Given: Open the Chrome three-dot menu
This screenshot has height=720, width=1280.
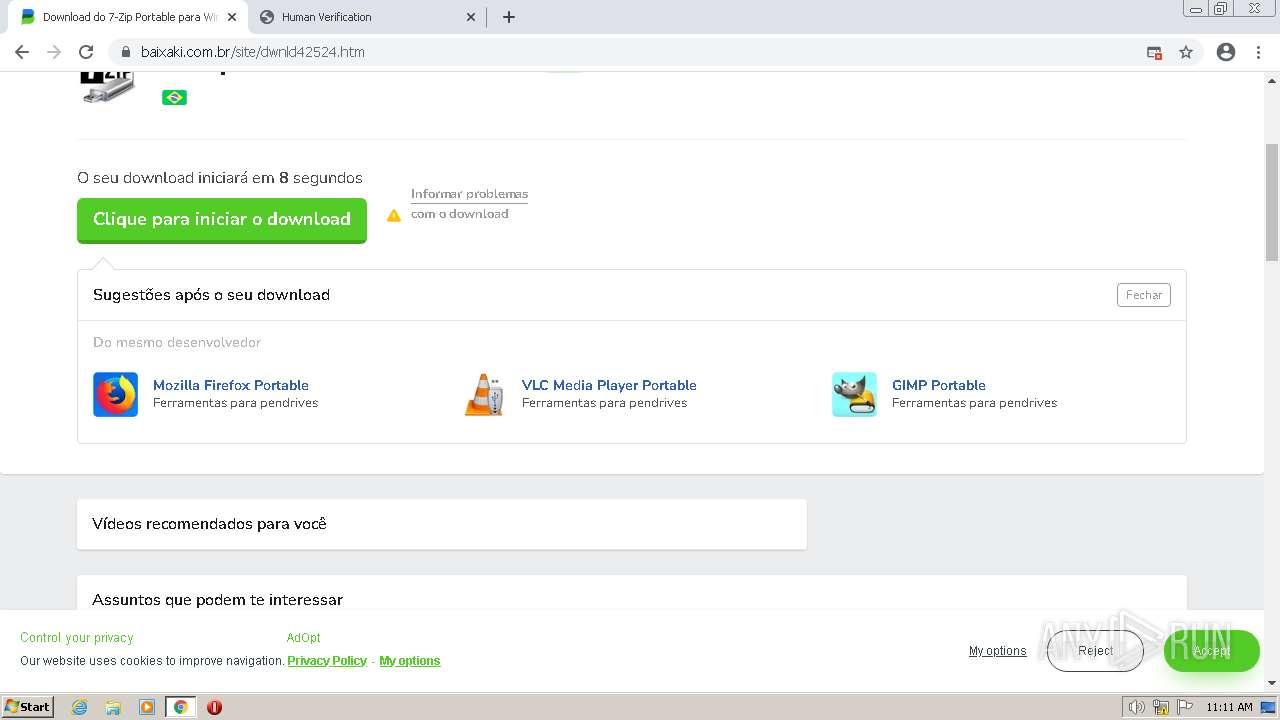Looking at the screenshot, I should [1258, 52].
